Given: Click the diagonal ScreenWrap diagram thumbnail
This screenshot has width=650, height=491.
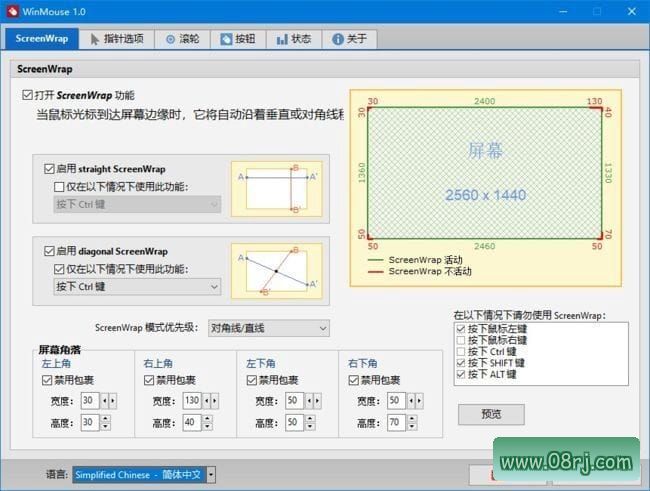Looking at the screenshot, I should [x=276, y=271].
